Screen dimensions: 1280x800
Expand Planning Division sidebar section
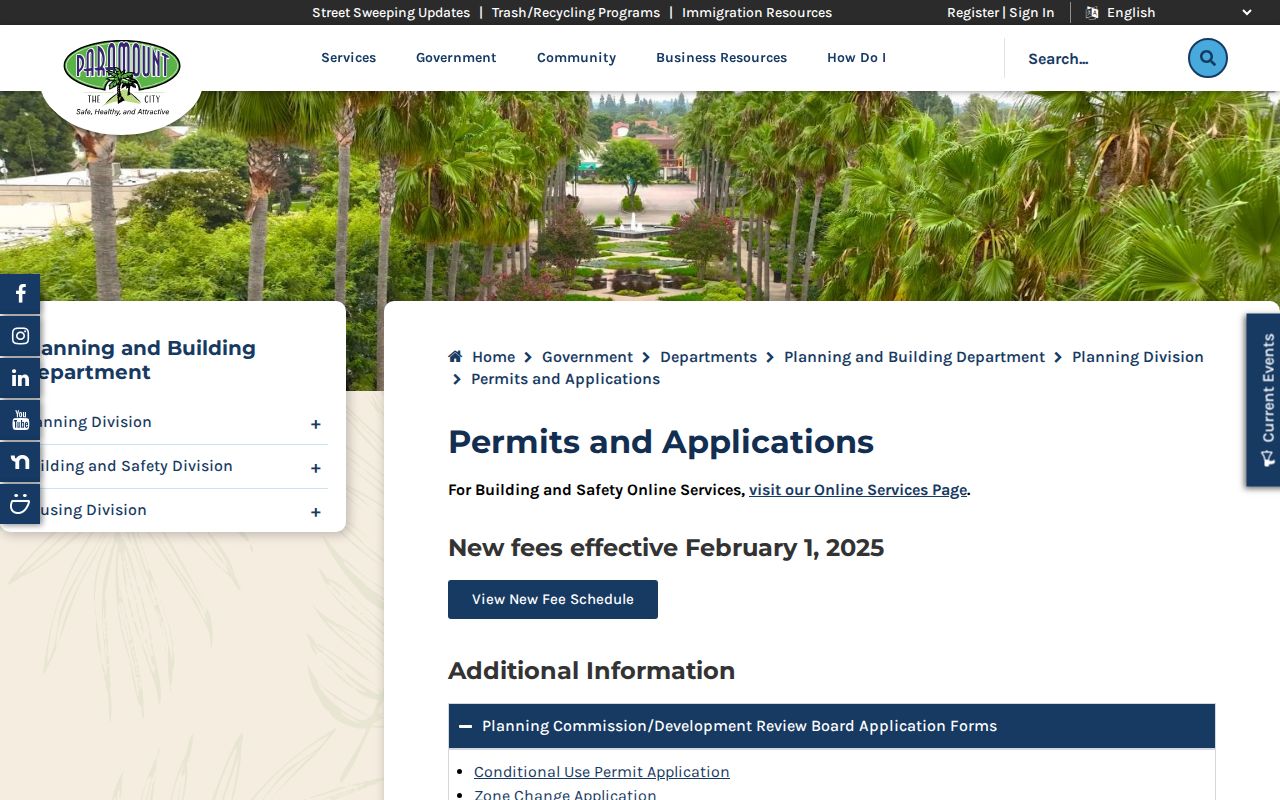(x=315, y=424)
